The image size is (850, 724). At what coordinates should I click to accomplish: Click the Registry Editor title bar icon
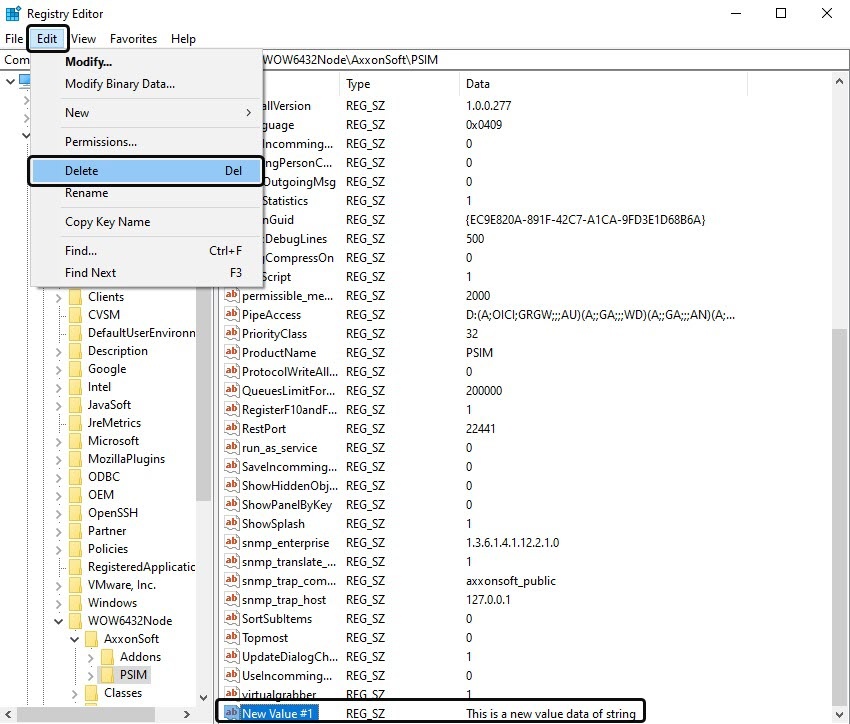click(13, 13)
